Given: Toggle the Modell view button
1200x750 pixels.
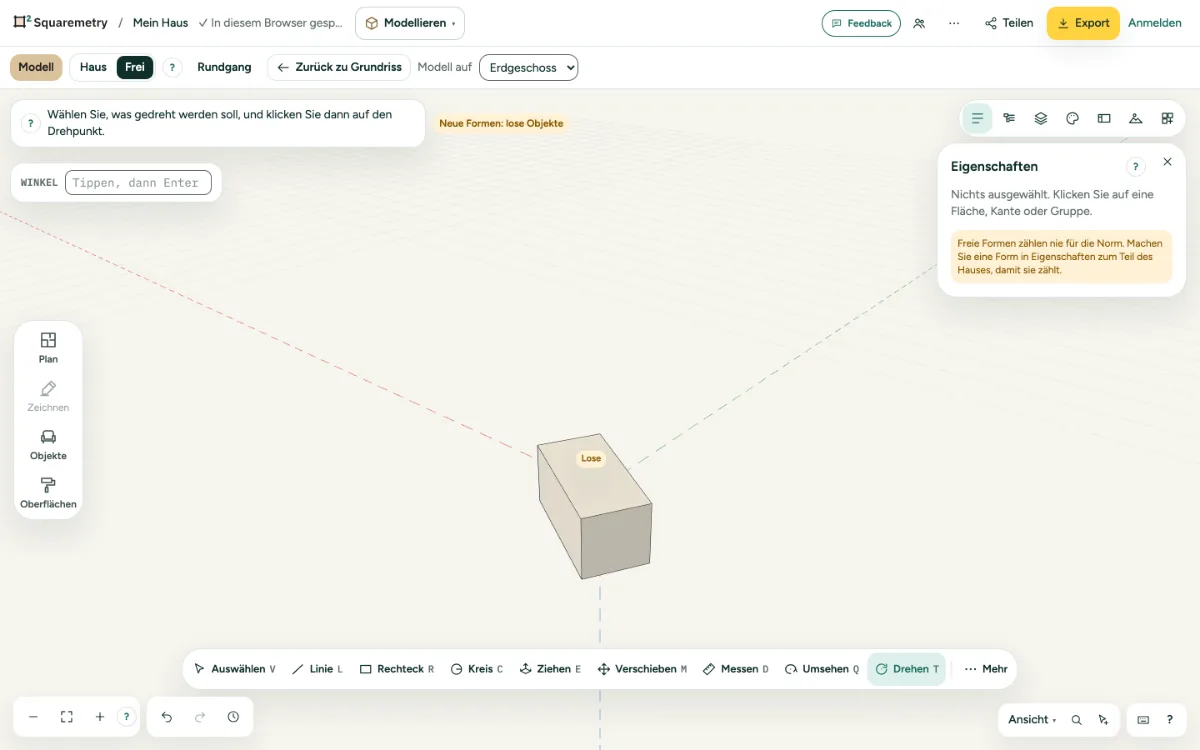Looking at the screenshot, I should tap(36, 67).
